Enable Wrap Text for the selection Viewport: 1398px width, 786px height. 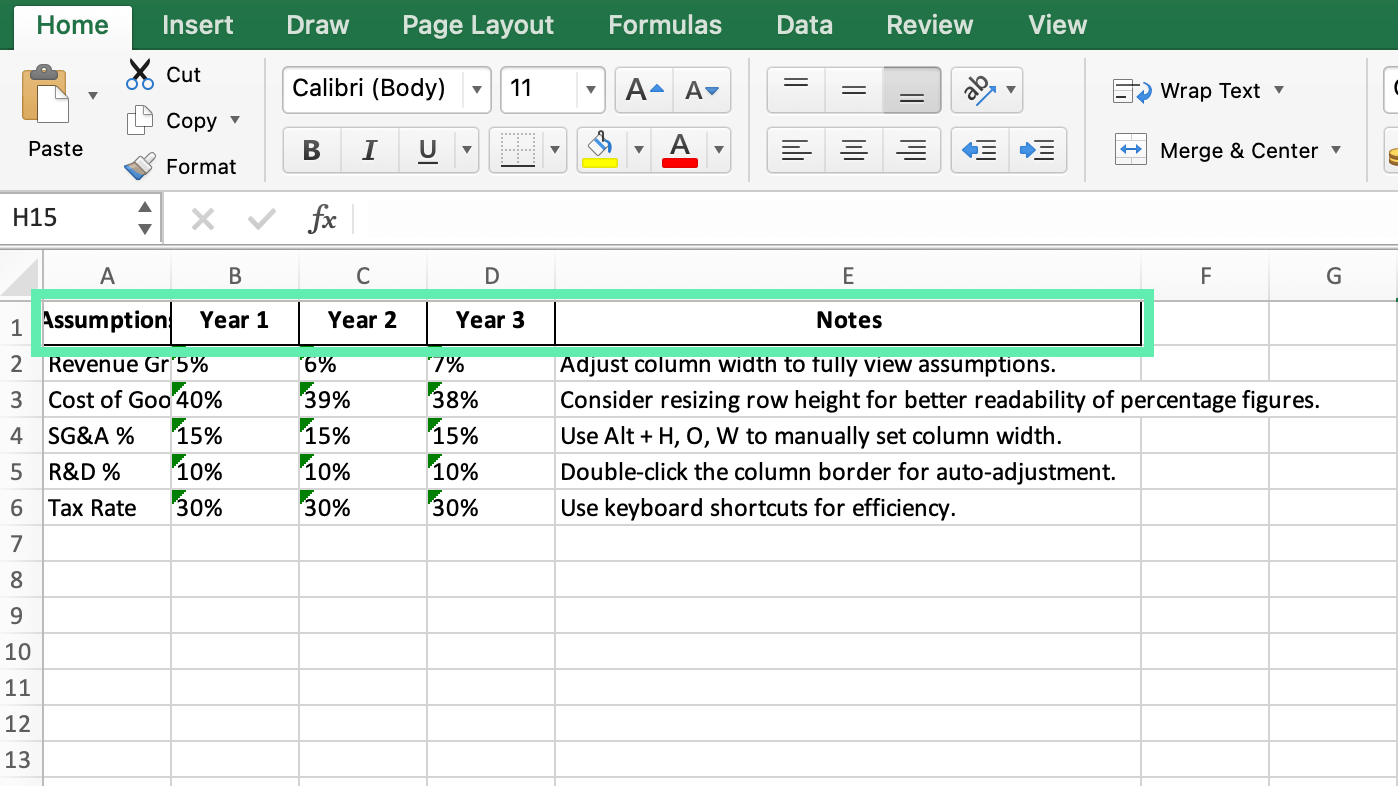click(1198, 90)
